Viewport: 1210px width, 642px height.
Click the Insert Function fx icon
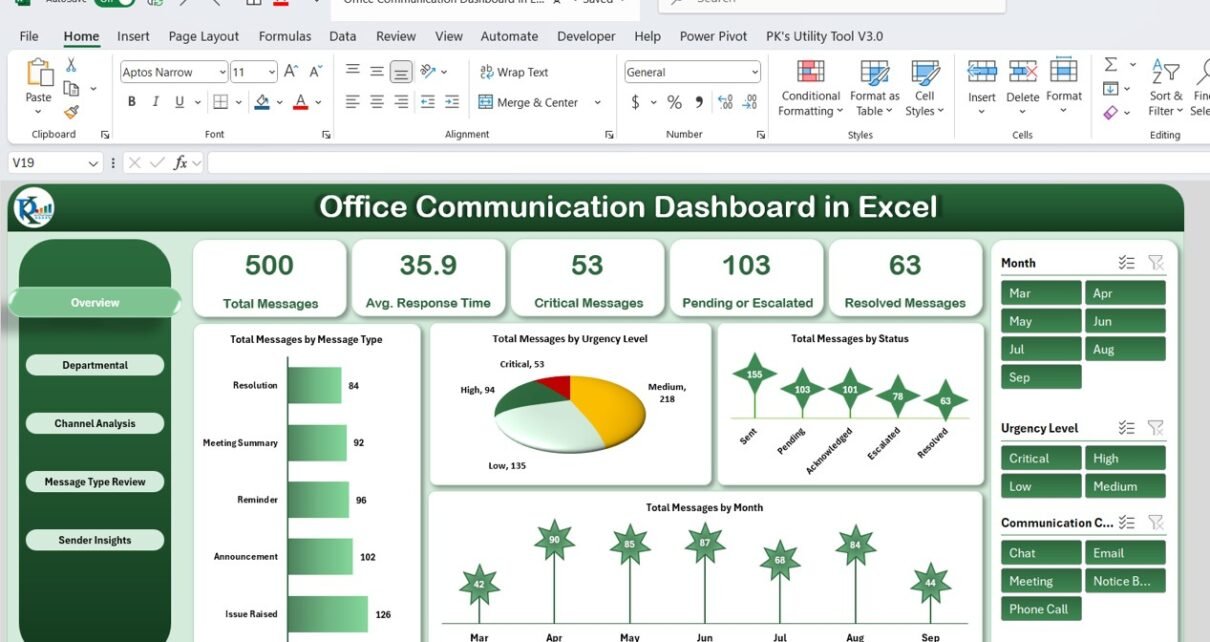[181, 163]
